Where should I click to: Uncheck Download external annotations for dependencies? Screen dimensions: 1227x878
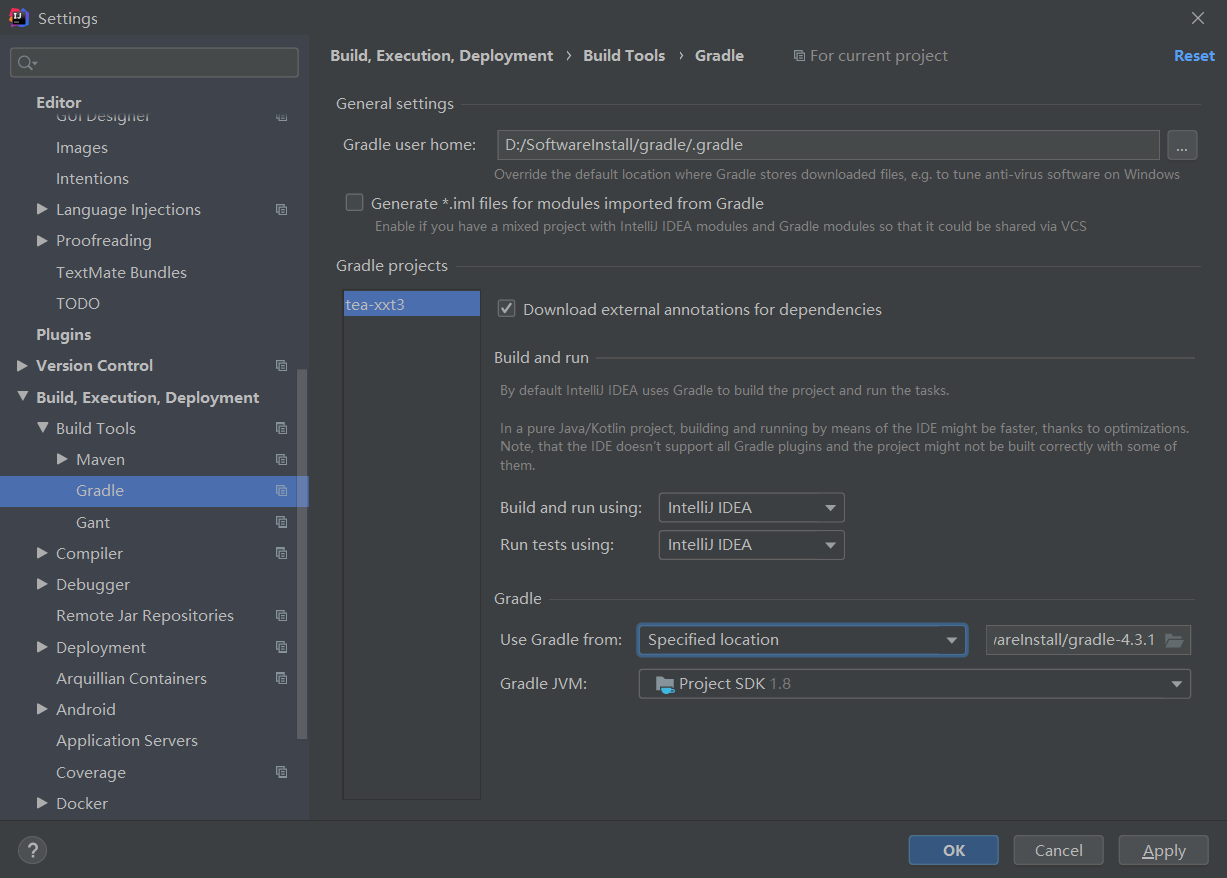(506, 309)
